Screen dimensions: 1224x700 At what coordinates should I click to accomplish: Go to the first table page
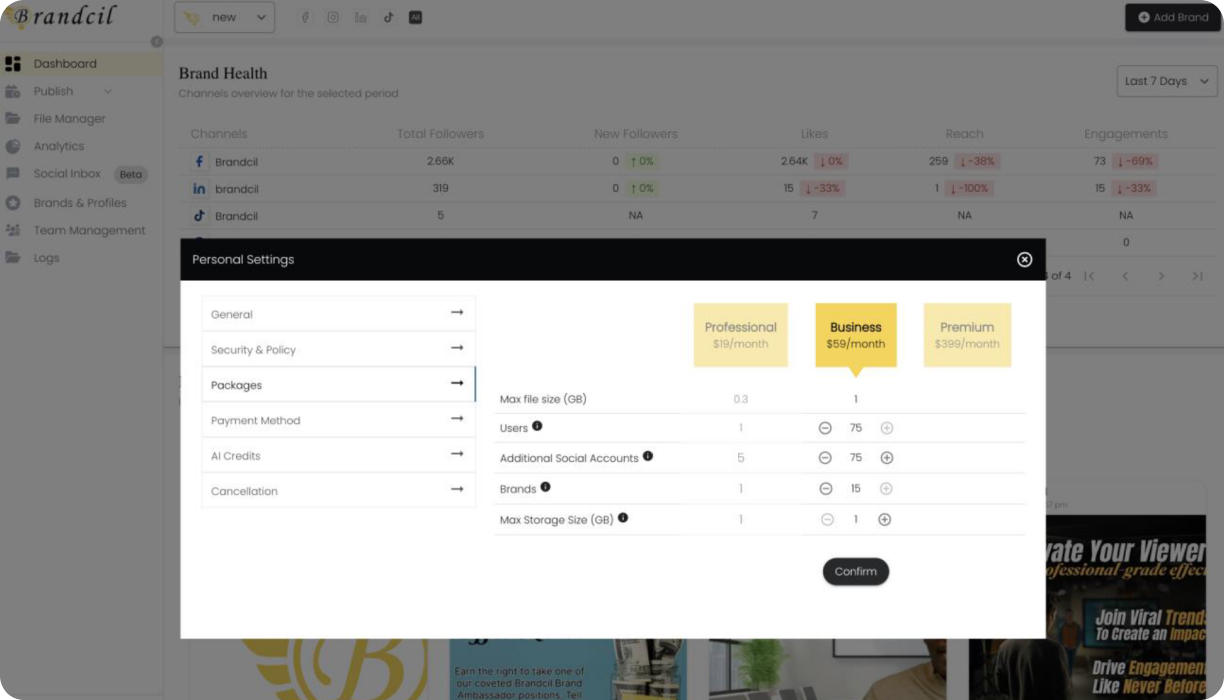pyautogui.click(x=1089, y=276)
